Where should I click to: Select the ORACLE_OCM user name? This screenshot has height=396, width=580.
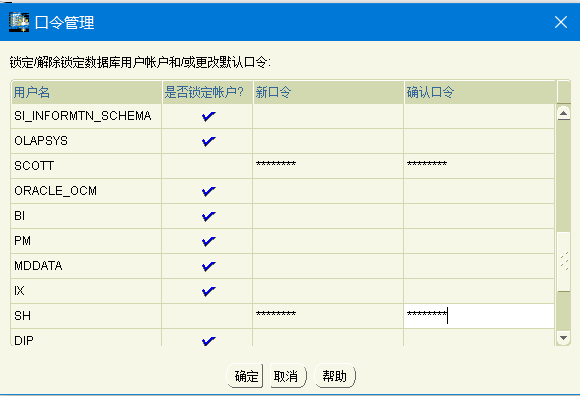(x=55, y=191)
